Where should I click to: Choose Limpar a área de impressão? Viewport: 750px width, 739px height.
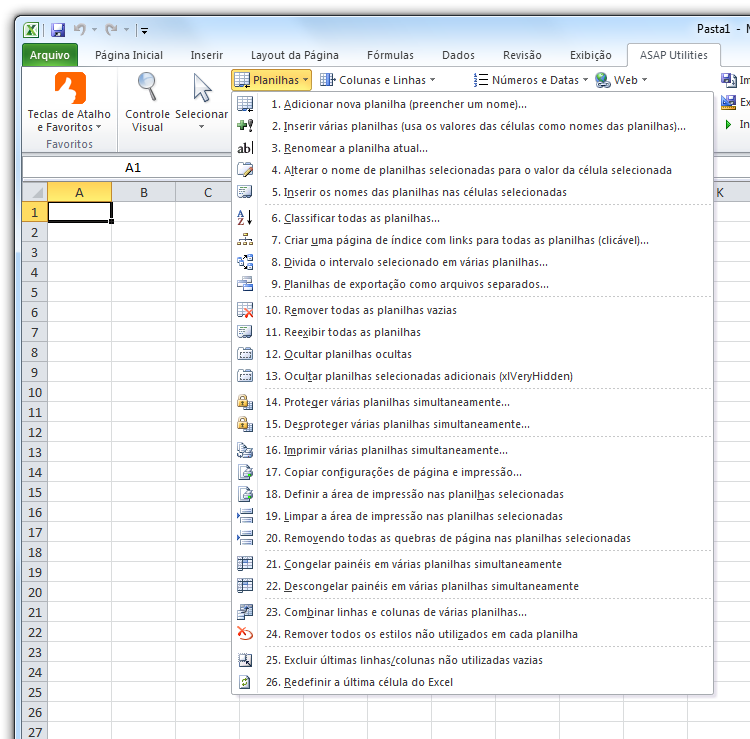pos(472,516)
